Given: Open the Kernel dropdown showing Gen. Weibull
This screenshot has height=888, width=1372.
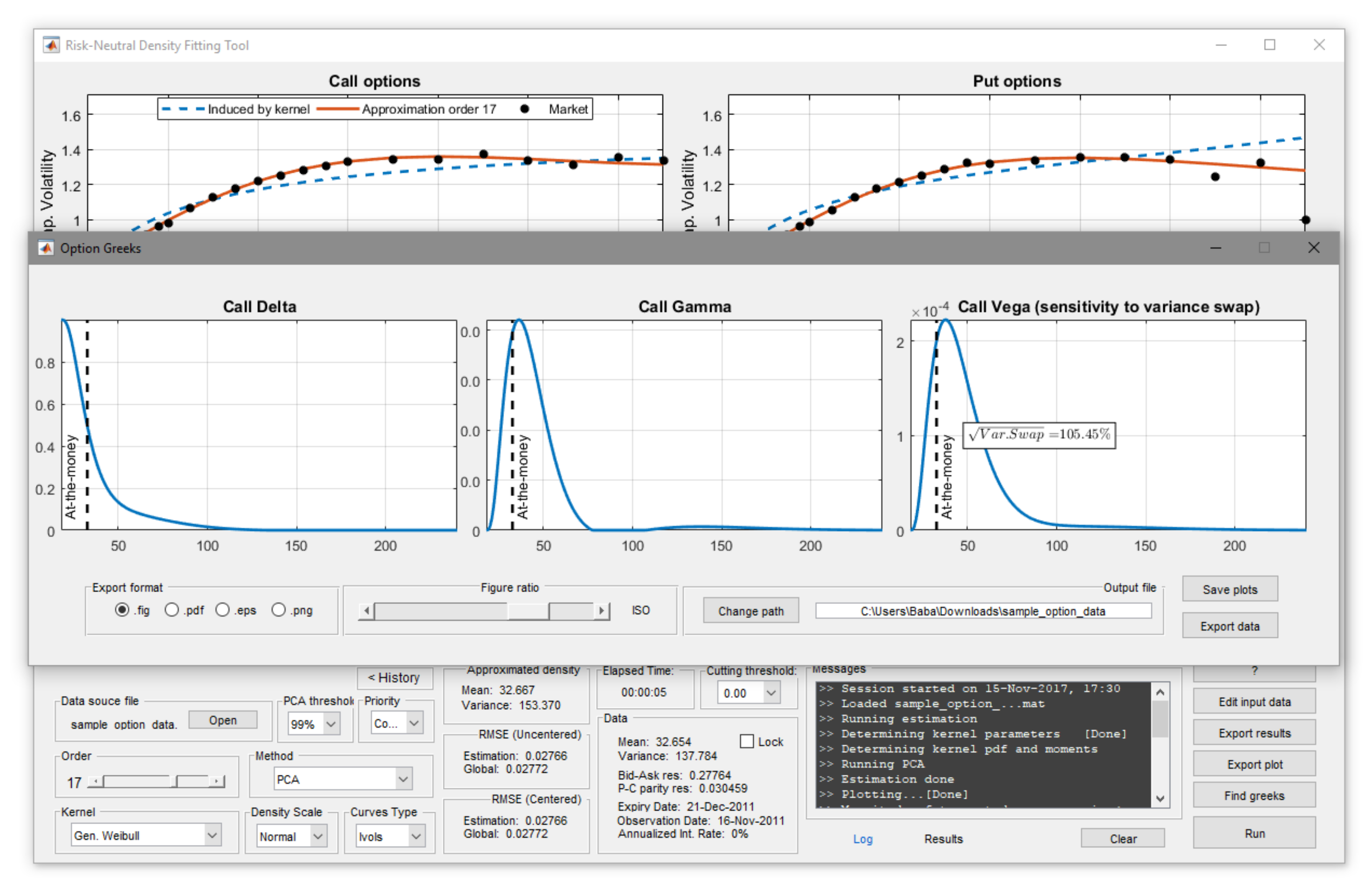Looking at the screenshot, I should [x=212, y=836].
